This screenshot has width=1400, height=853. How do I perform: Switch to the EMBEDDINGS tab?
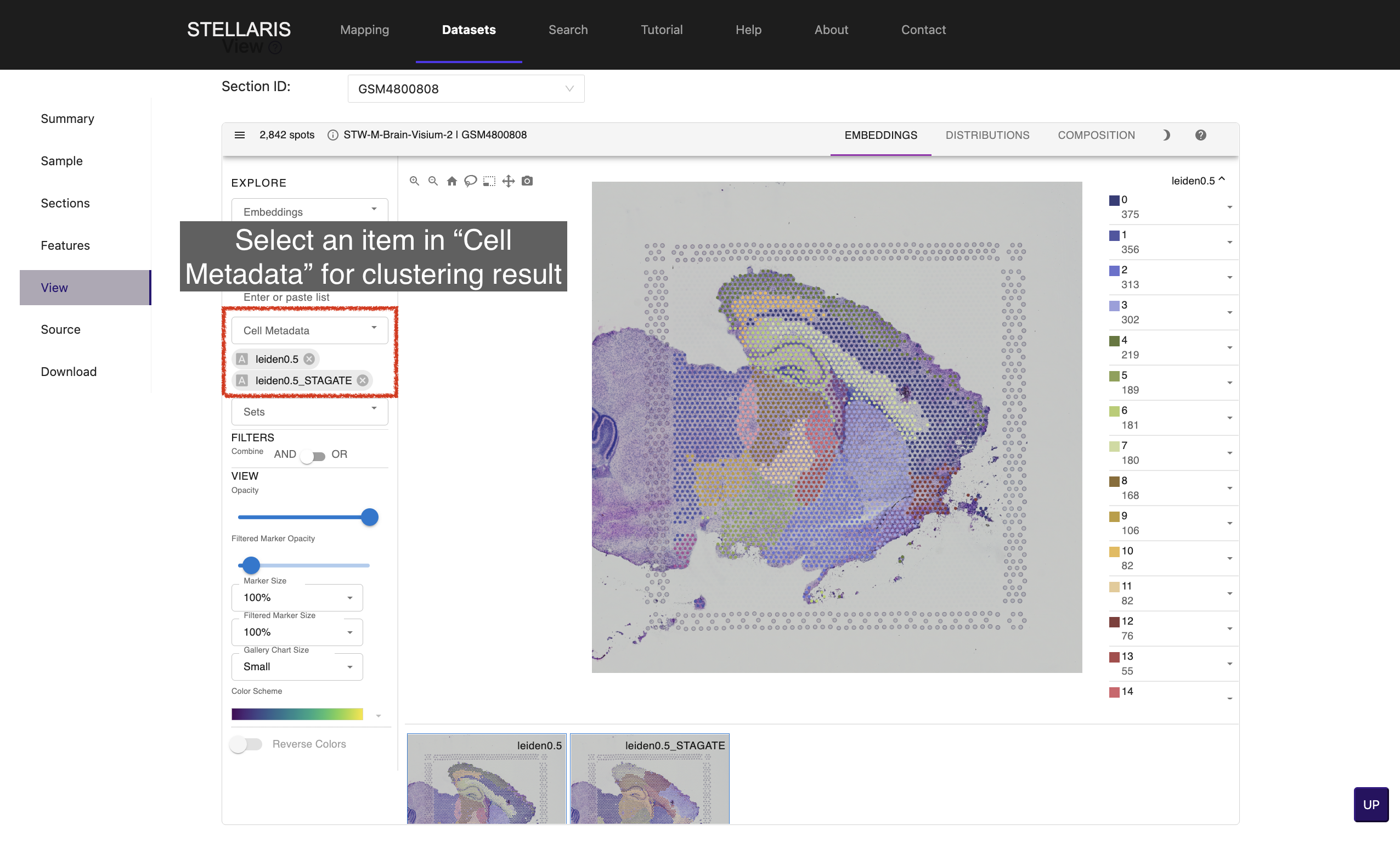tap(880, 135)
